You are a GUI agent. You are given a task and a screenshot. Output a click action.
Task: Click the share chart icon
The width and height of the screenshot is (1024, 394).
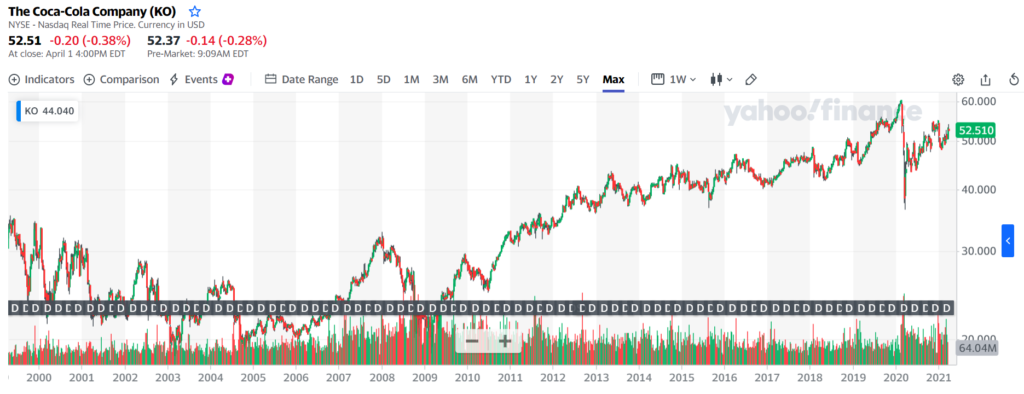(x=985, y=80)
